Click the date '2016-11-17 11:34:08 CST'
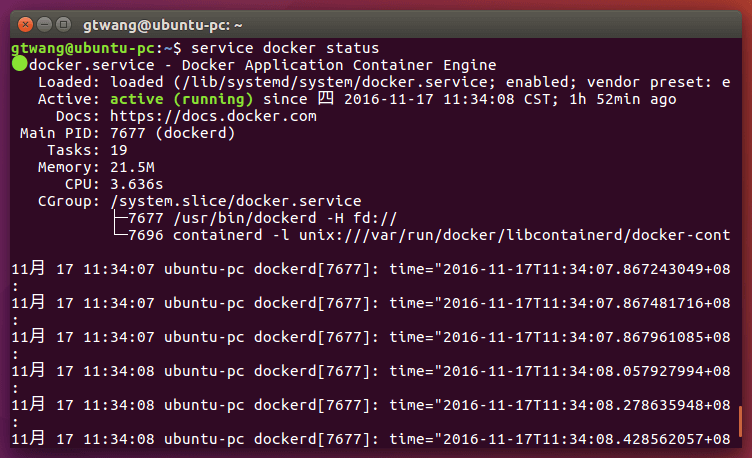 pyautogui.click(x=449, y=99)
